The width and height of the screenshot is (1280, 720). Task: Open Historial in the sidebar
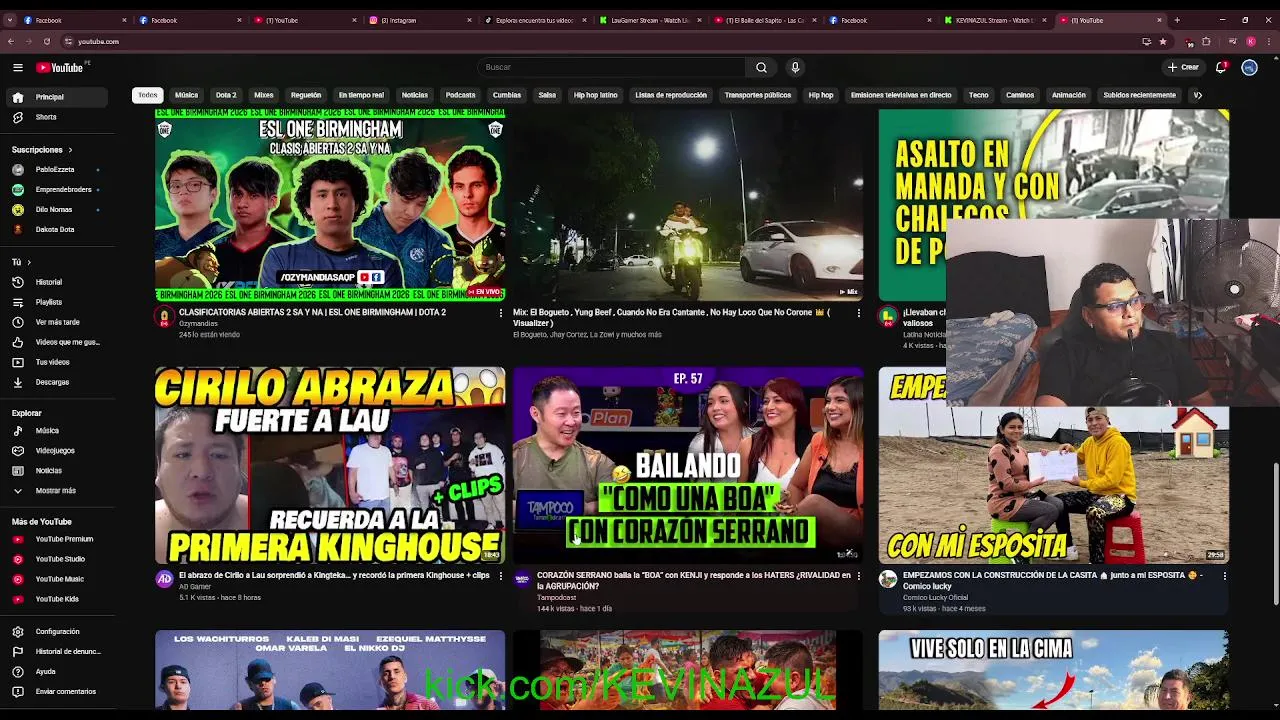pyautogui.click(x=55, y=282)
